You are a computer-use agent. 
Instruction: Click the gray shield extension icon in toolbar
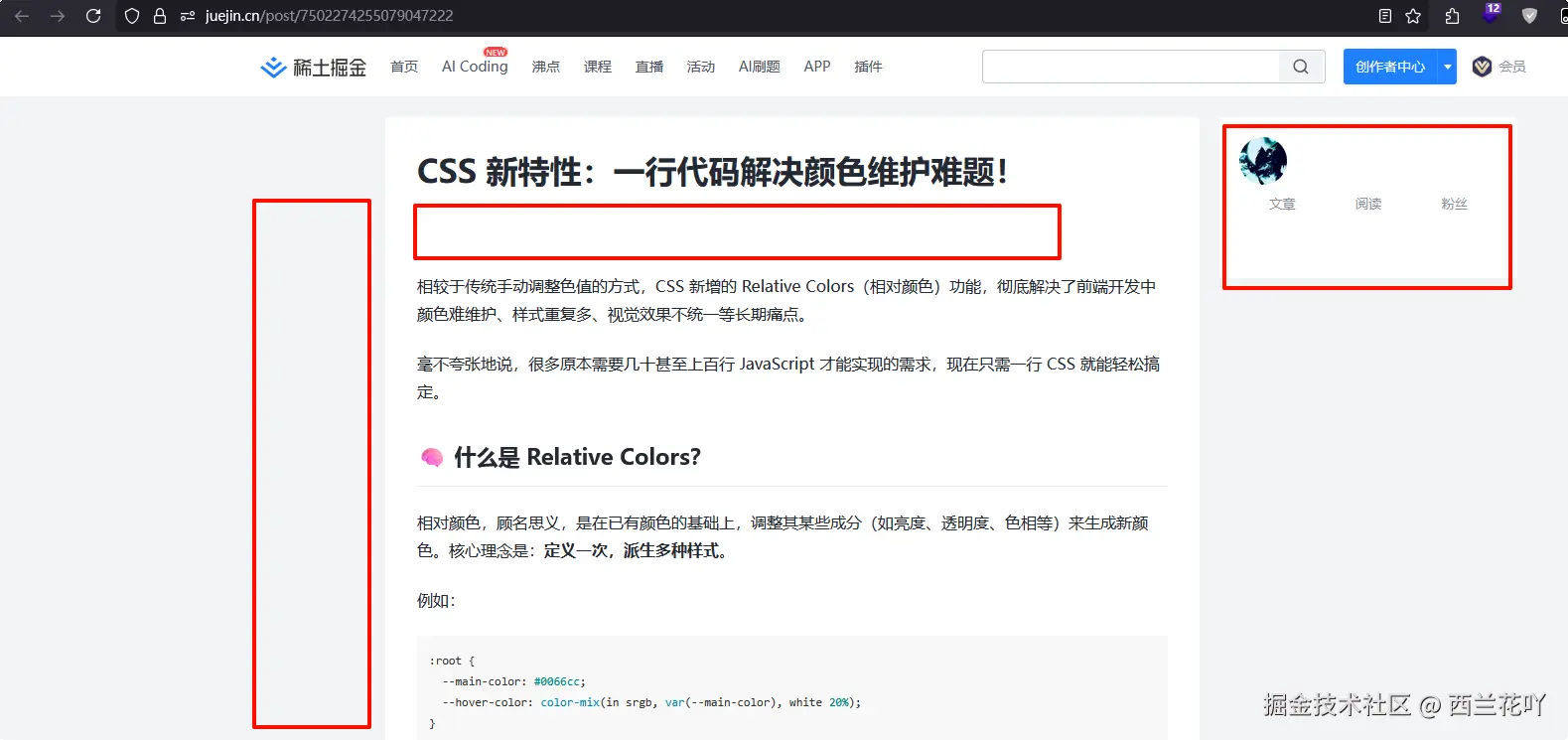1529,16
